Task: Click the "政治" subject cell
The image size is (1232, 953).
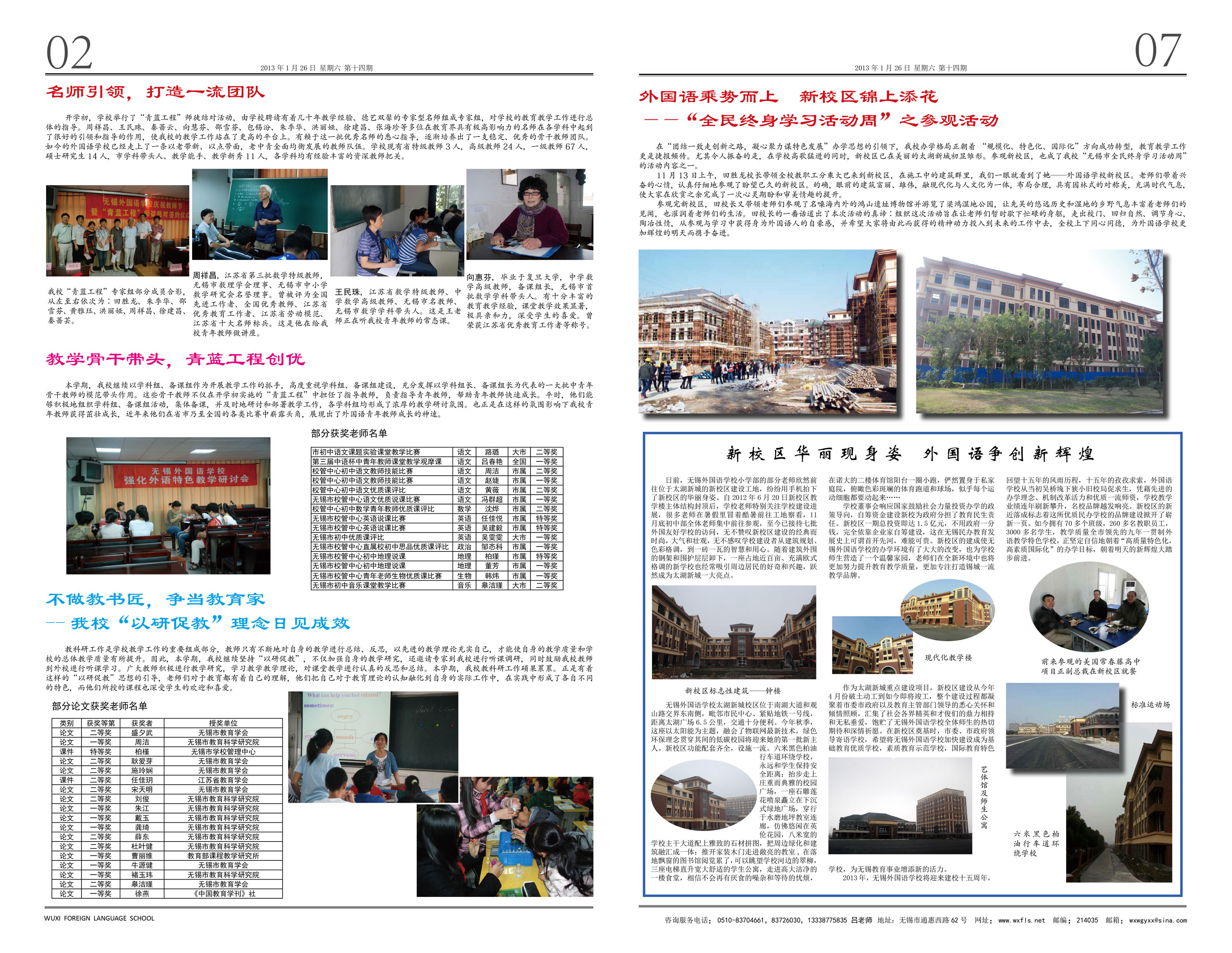Action: tap(464, 547)
